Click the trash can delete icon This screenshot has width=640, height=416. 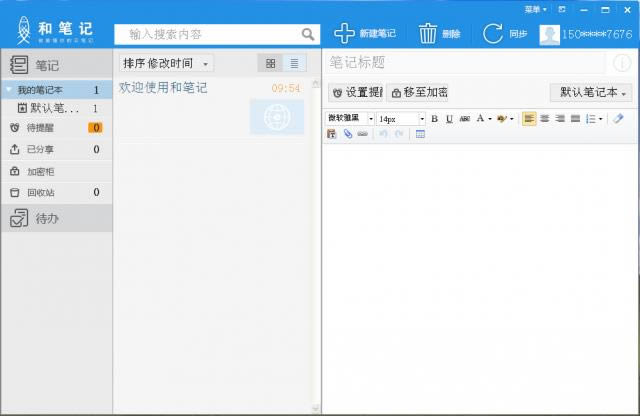click(x=428, y=33)
